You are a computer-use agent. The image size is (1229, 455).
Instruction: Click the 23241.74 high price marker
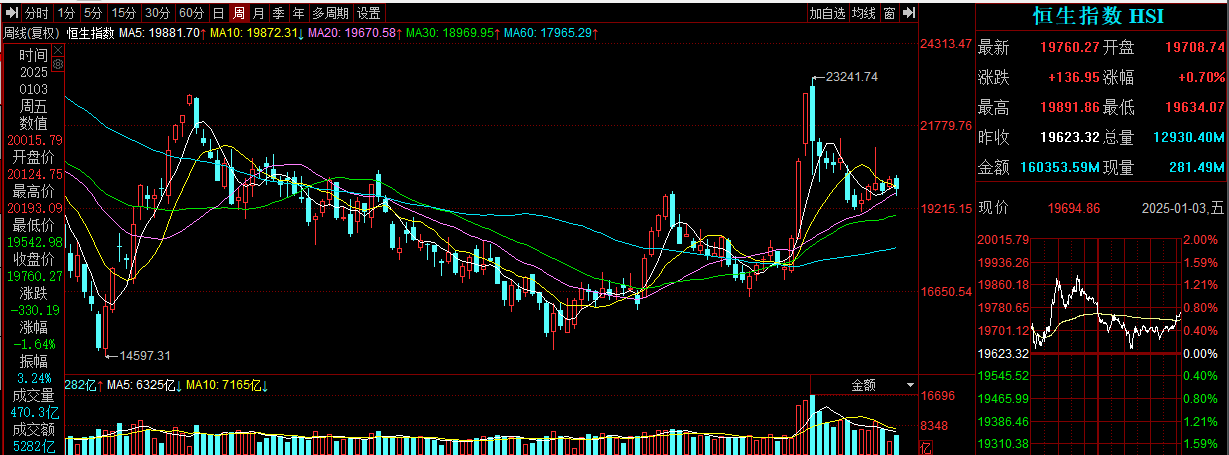[x=852, y=76]
